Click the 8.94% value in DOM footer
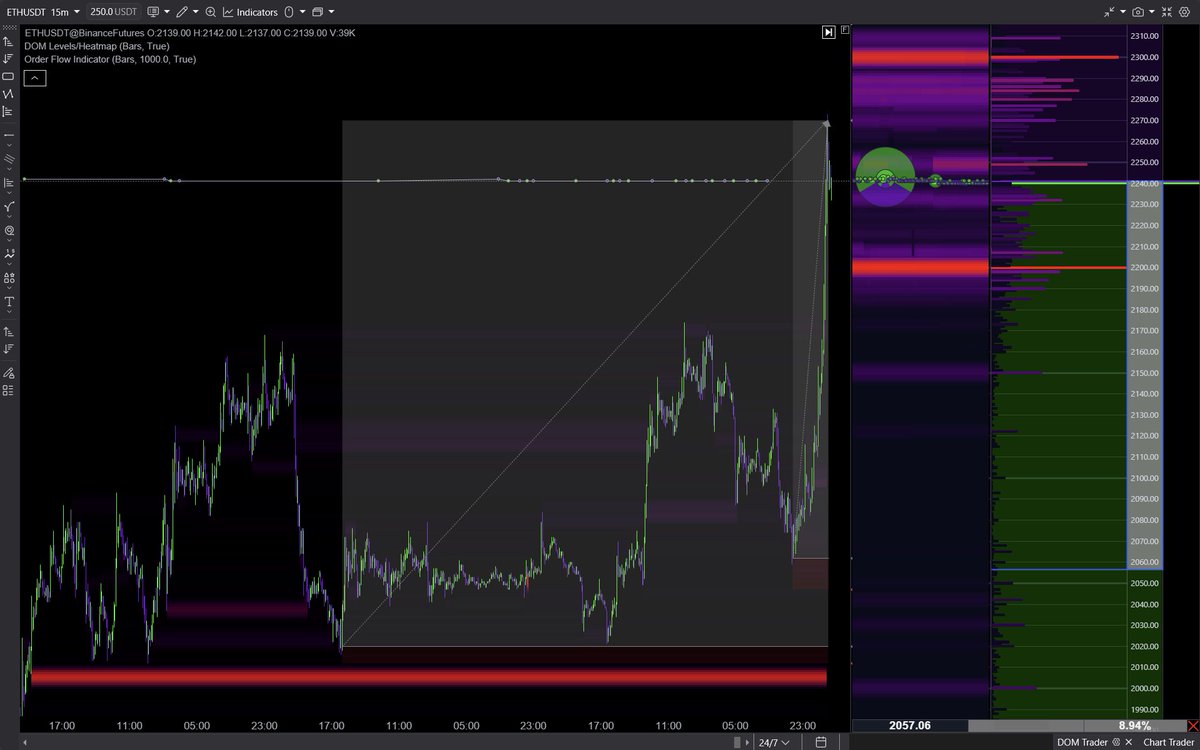Screen dimensions: 1200x750 1135,725
